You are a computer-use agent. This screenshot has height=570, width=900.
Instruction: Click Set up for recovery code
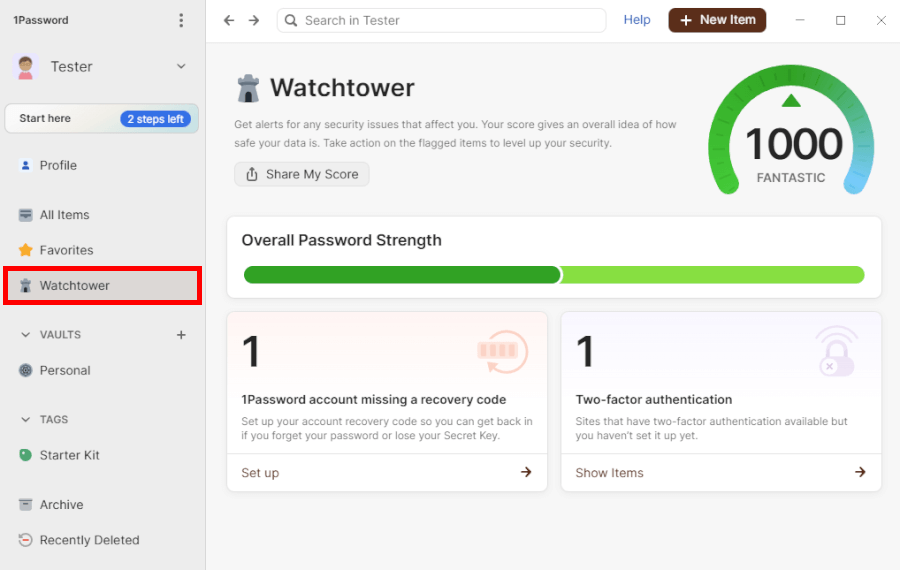tap(260, 473)
